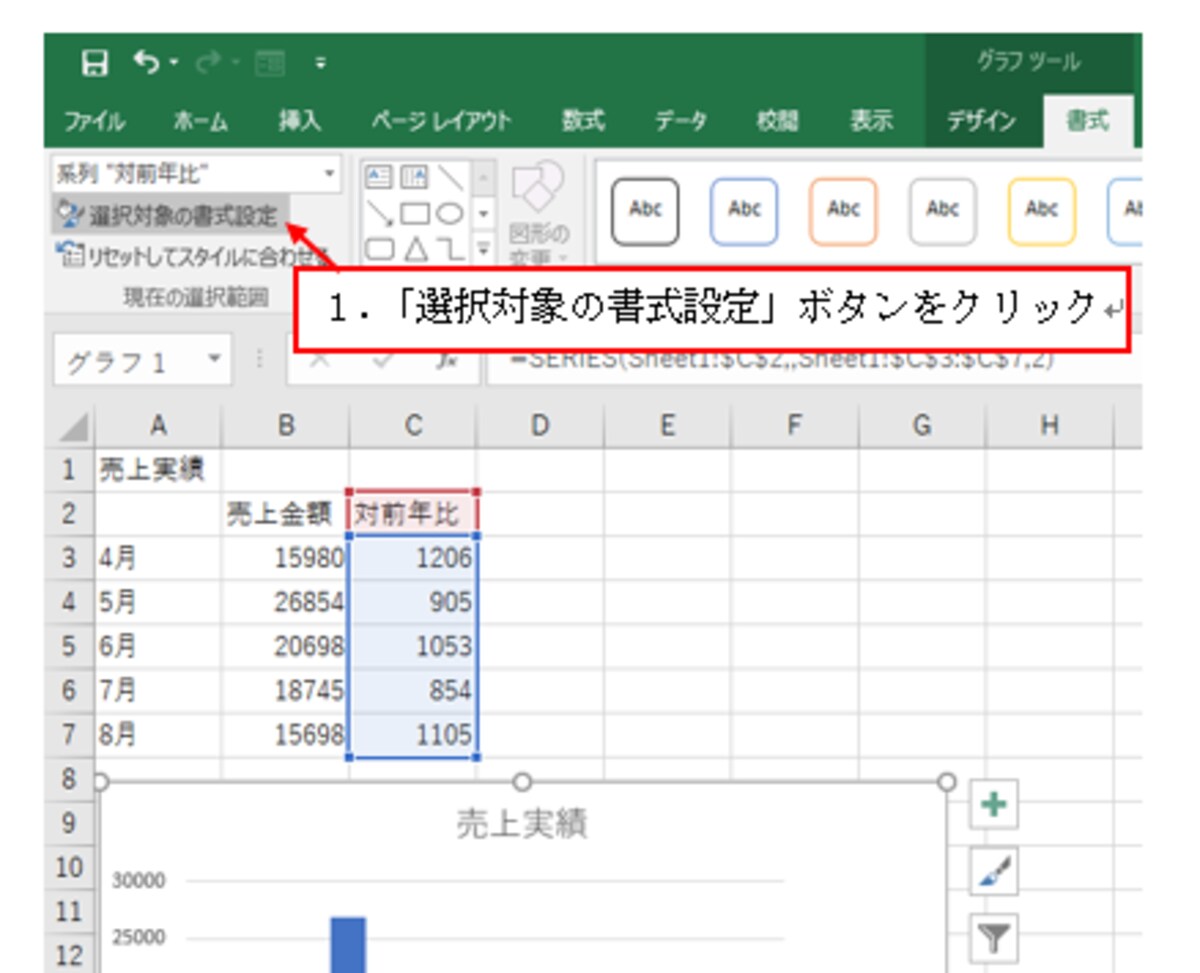1200x973 pixels.
Task: Click the tall blue bar in chart
Action: coord(348,945)
